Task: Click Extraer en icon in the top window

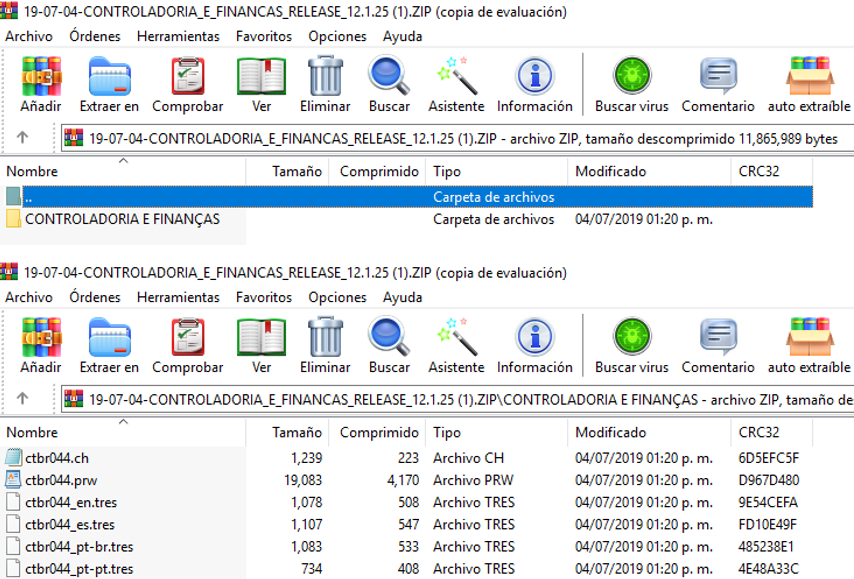Action: (109, 77)
